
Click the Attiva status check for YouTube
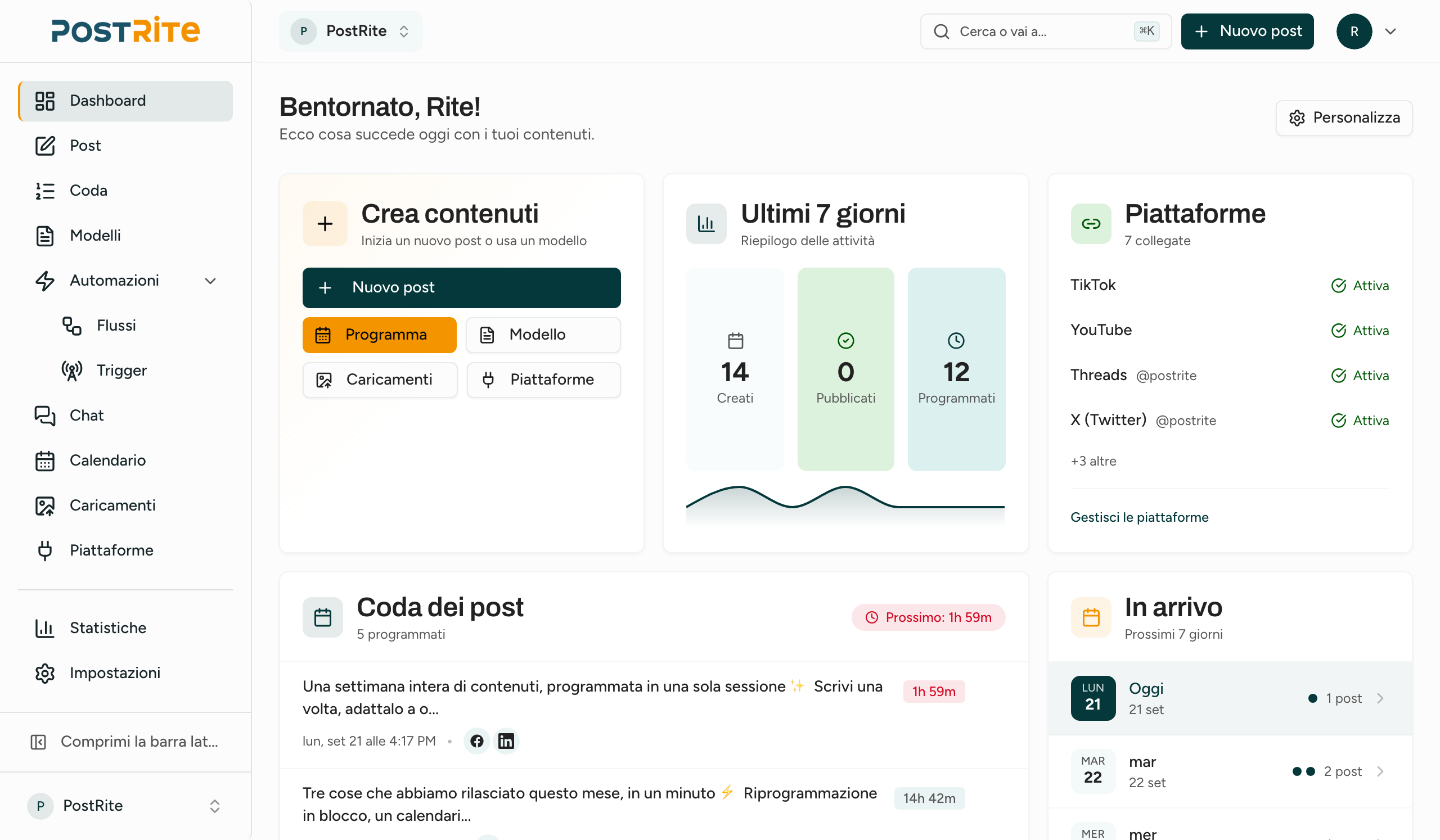coord(1338,331)
